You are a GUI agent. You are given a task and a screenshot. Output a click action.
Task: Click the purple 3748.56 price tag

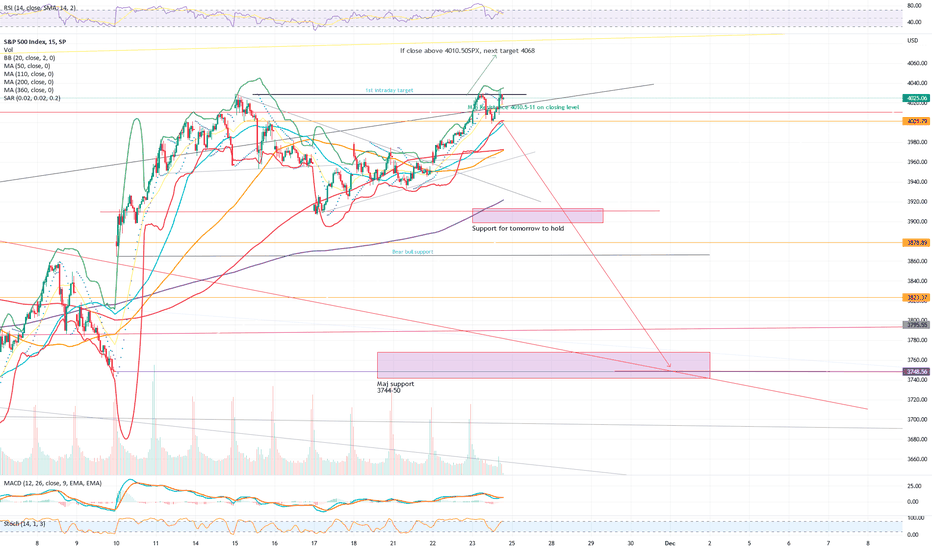[915, 372]
